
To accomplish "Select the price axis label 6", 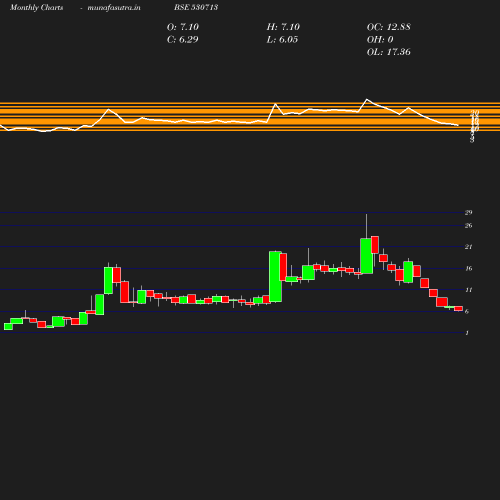I will click(x=467, y=311).
